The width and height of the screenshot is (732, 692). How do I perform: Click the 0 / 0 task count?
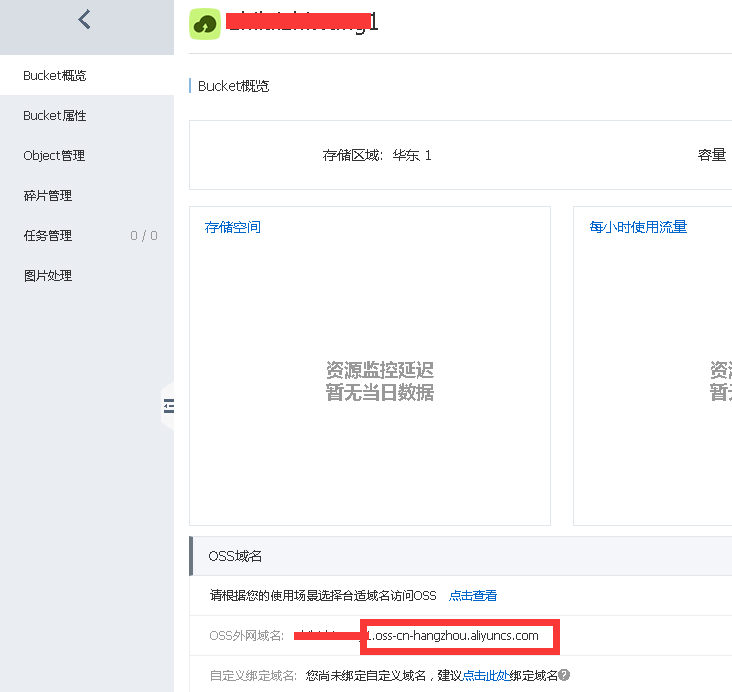pyautogui.click(x=144, y=236)
